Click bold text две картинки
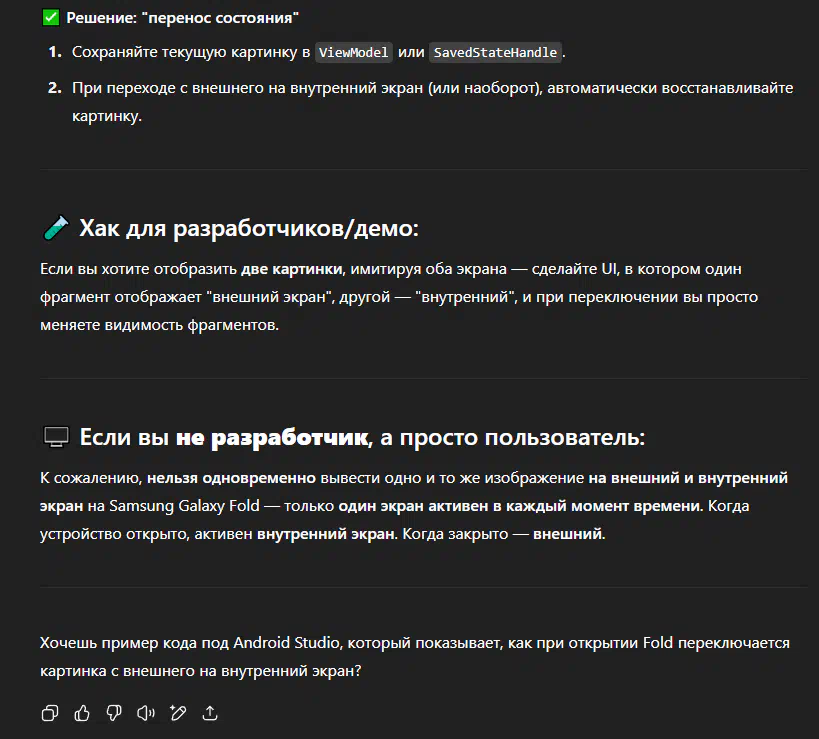 291,269
